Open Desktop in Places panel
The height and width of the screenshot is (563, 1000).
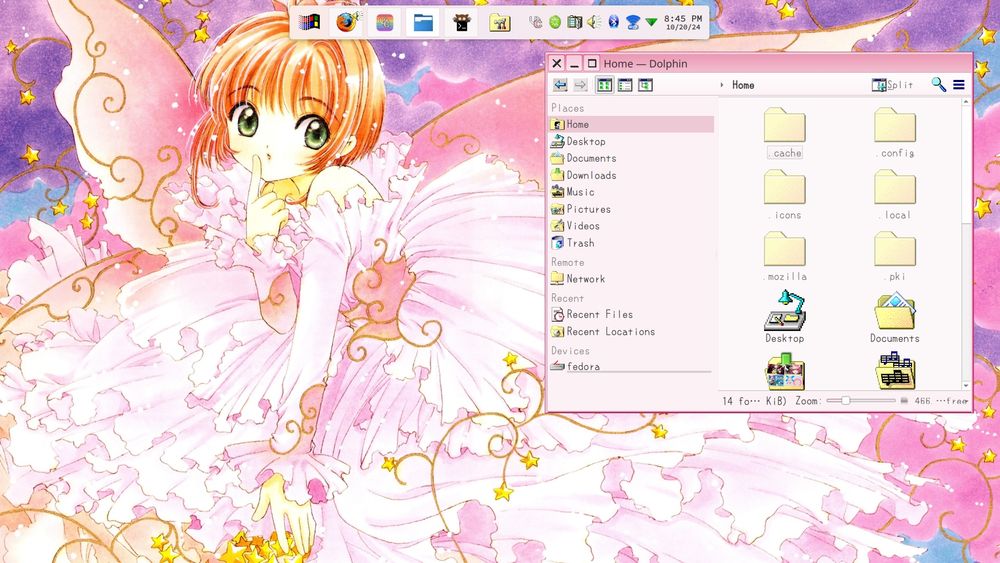(631, 142)
